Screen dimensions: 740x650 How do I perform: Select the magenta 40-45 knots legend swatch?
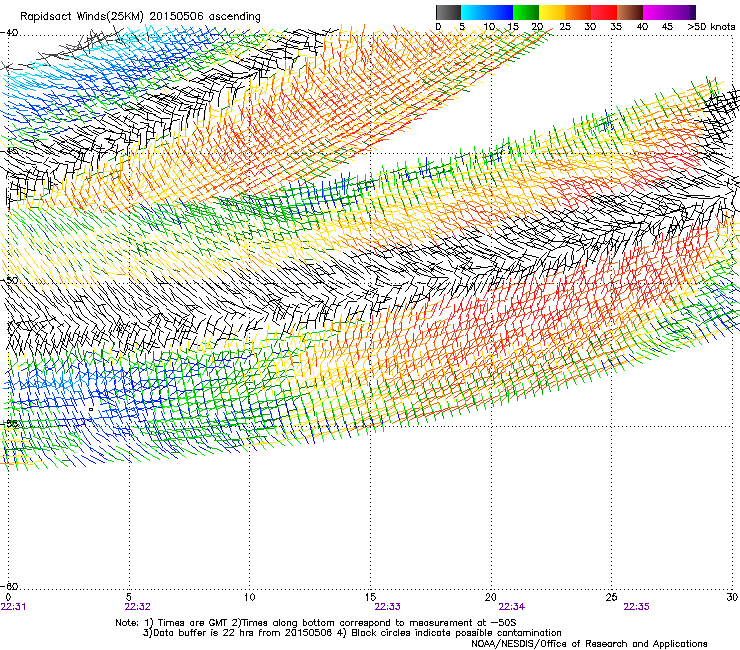tap(656, 12)
